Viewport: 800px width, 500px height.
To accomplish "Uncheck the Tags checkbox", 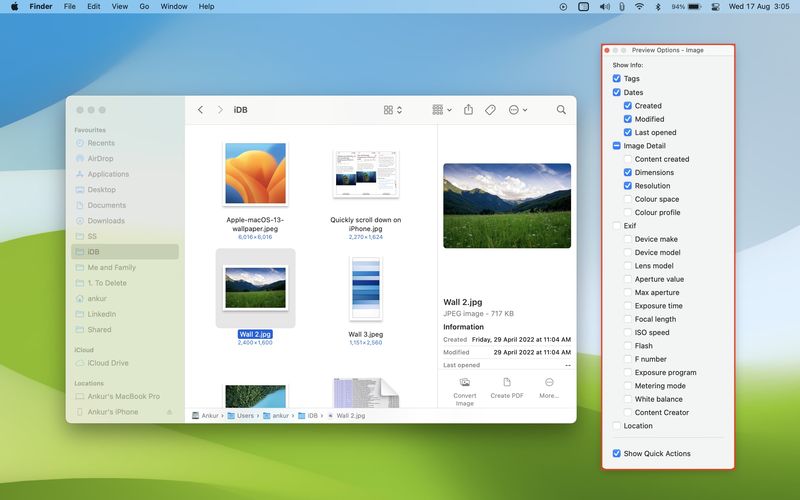I will tap(616, 79).
